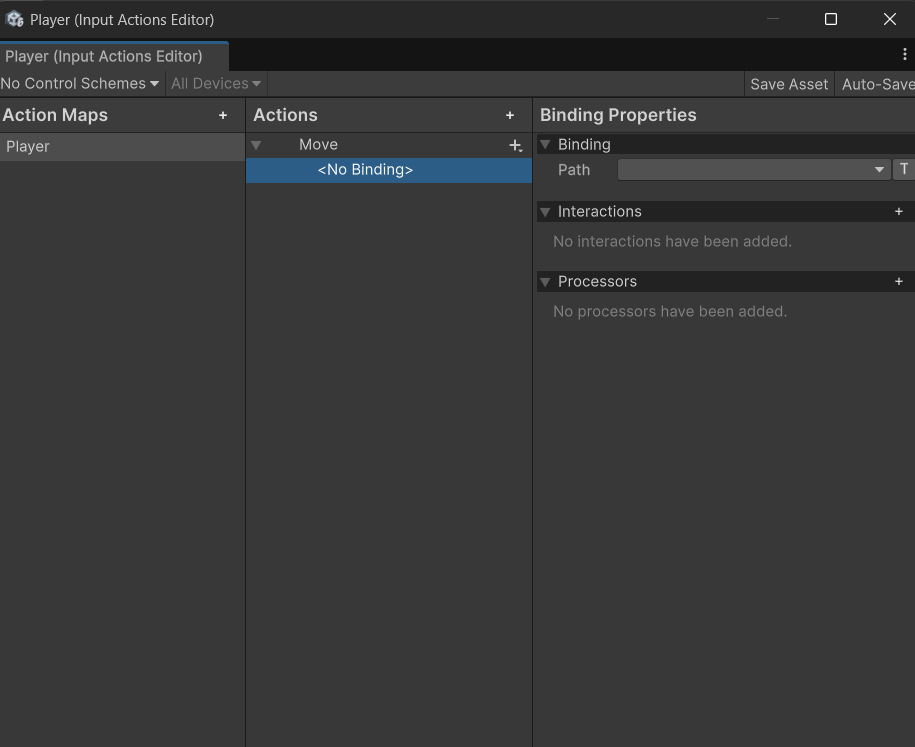Collapse the Processors section
Viewport: 915px width, 747px height.
click(545, 281)
